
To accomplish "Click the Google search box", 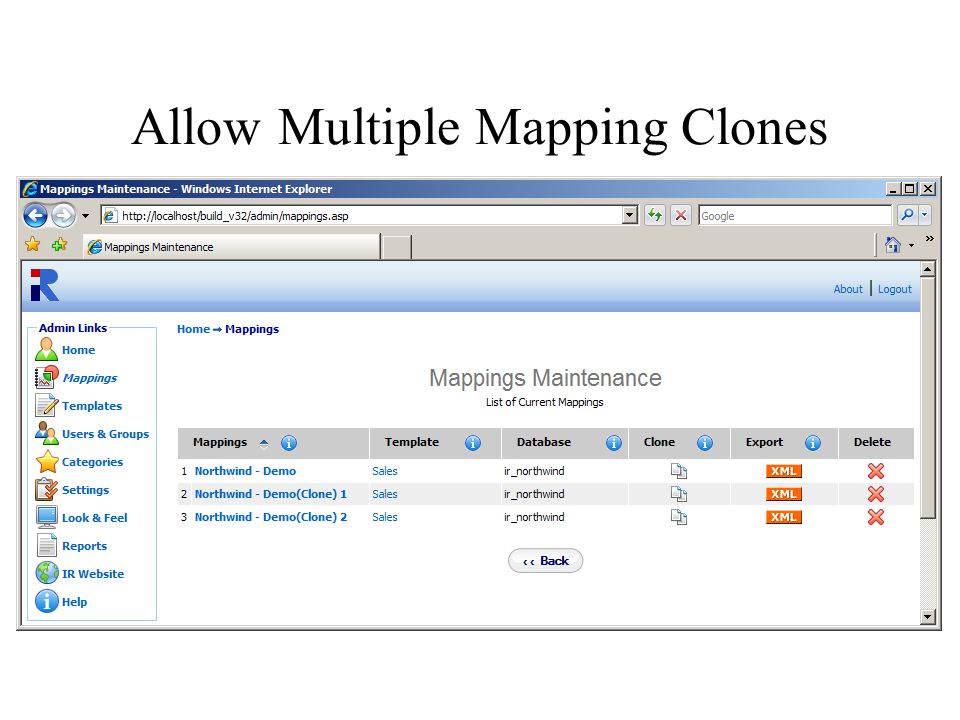I will click(x=795, y=216).
